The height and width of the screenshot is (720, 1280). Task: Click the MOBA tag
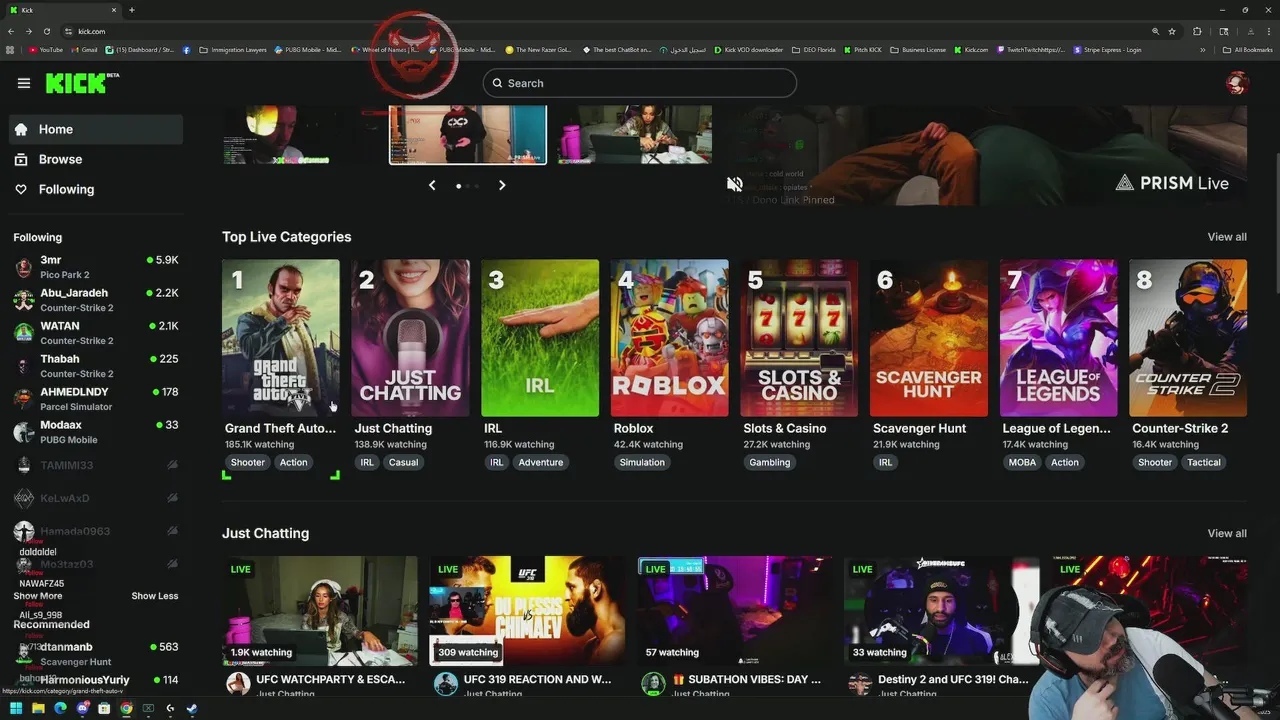[x=1022, y=462]
